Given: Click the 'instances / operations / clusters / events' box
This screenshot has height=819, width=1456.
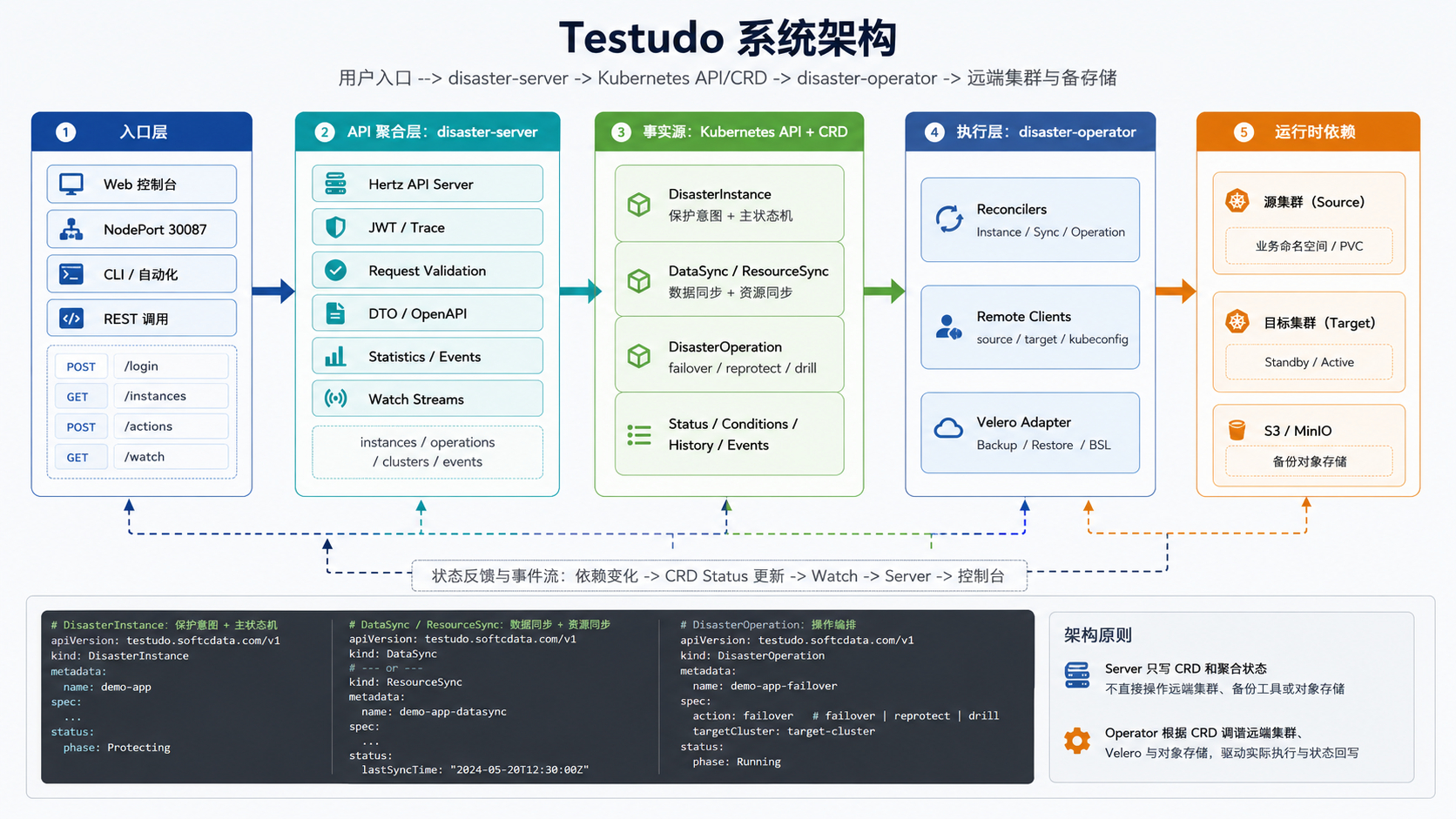Looking at the screenshot, I should pos(428,452).
